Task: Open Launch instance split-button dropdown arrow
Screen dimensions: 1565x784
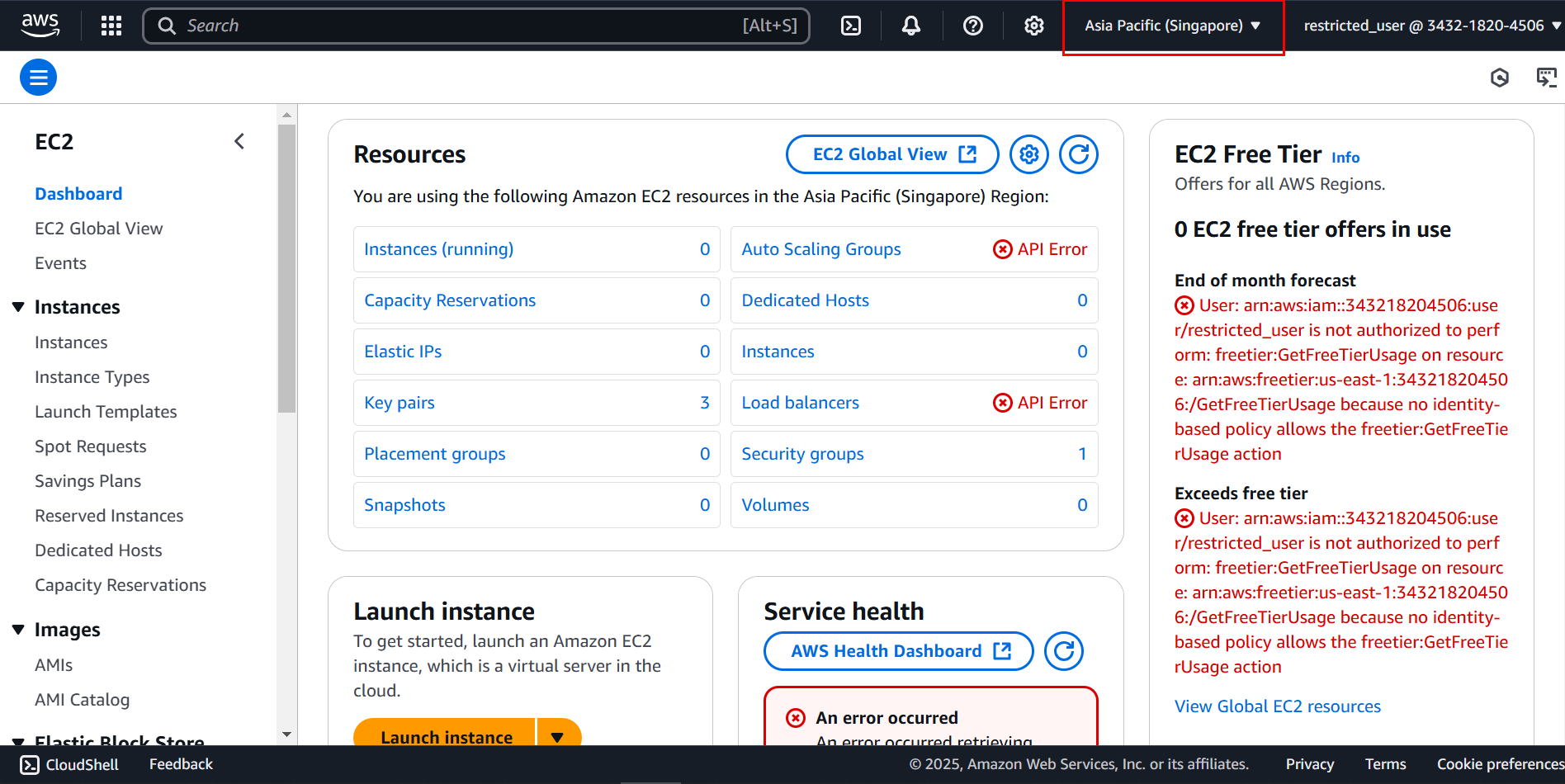Action: [558, 736]
